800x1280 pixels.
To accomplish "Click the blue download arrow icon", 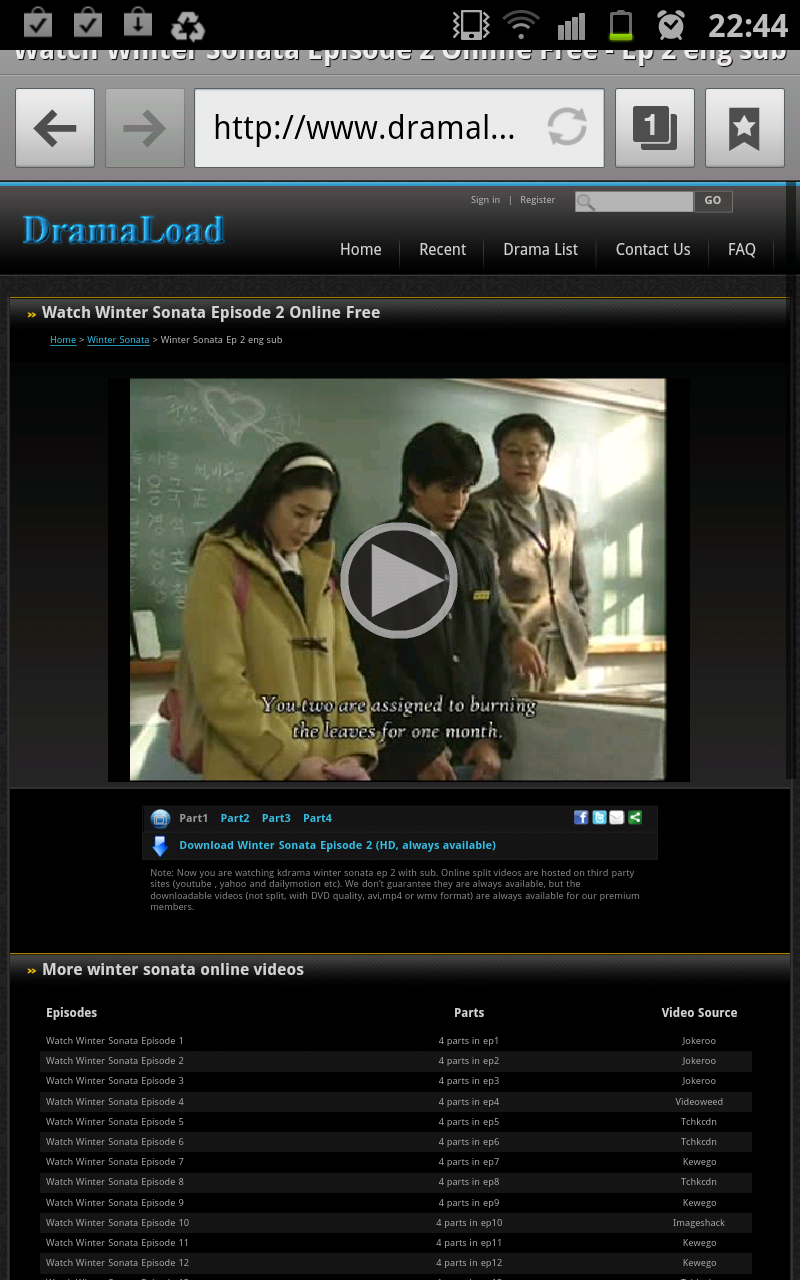I will 160,846.
